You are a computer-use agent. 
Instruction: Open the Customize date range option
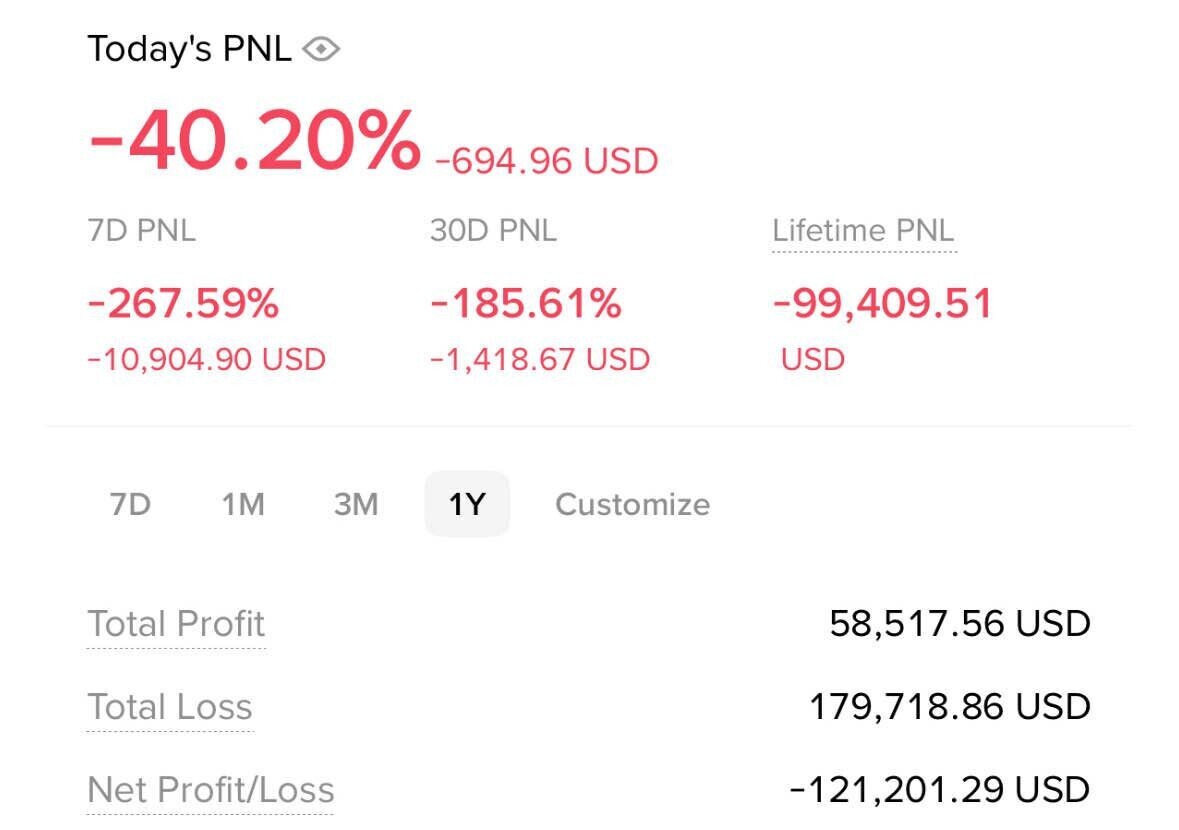point(632,504)
